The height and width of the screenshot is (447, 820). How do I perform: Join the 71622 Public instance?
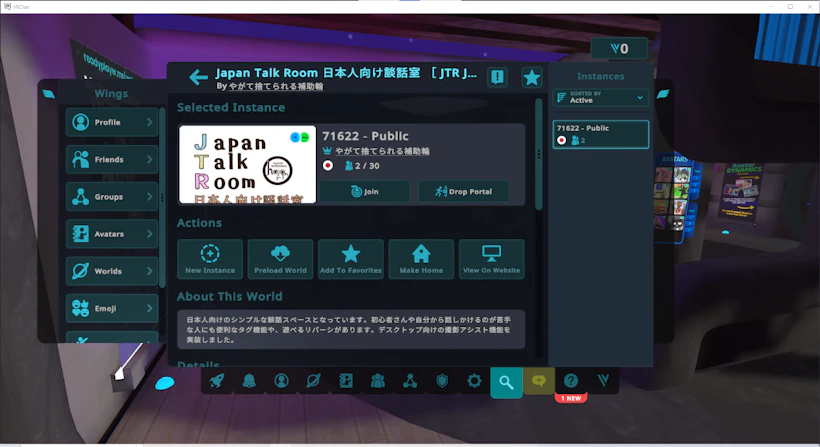[365, 191]
